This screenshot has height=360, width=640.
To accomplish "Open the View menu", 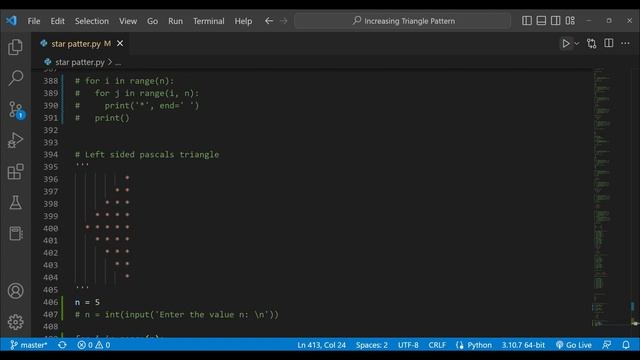I will 128,21.
